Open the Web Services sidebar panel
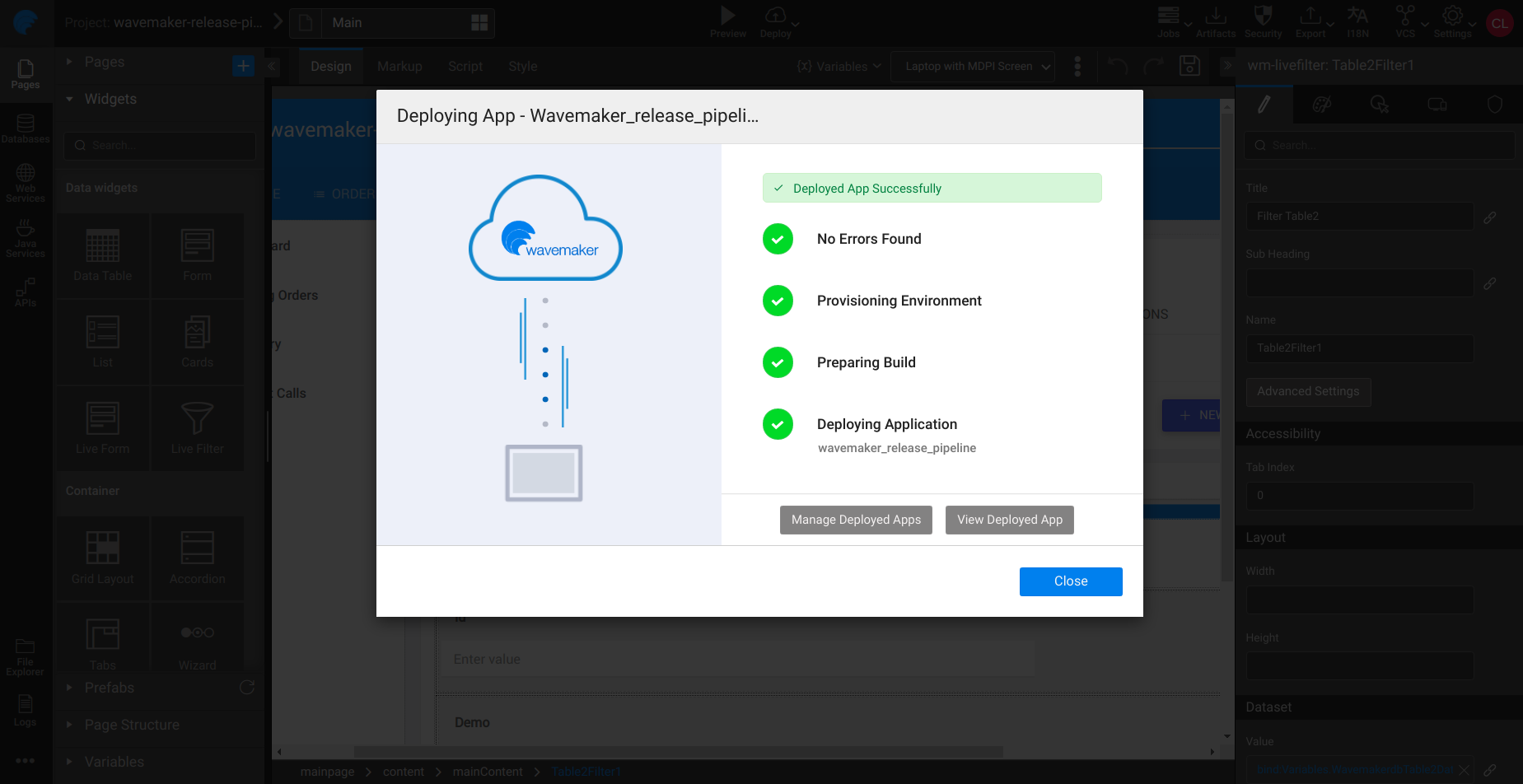The image size is (1523, 784). pyautogui.click(x=26, y=180)
